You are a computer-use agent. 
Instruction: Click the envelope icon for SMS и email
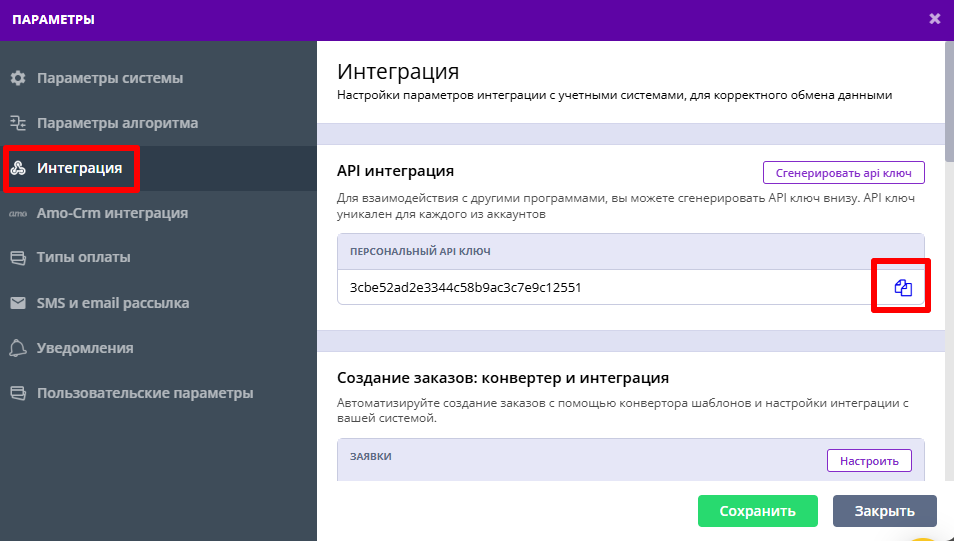17,303
